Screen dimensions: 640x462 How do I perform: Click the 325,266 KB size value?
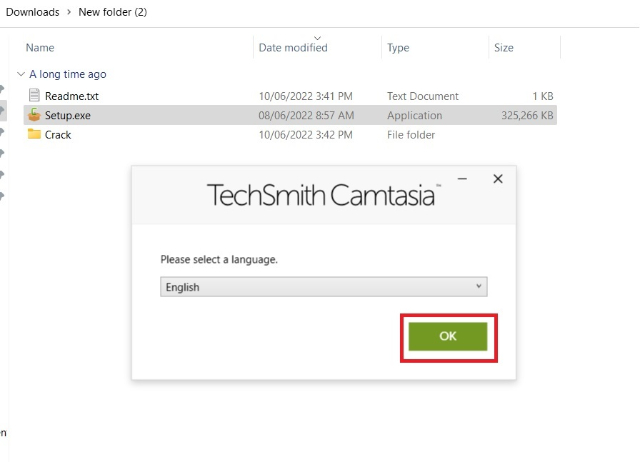(527, 115)
